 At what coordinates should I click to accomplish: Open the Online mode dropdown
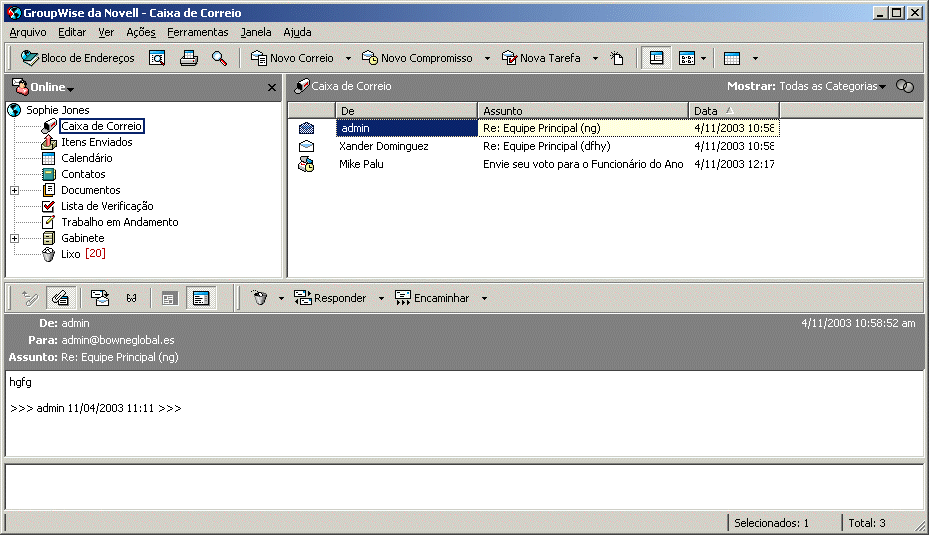pyautogui.click(x=52, y=87)
